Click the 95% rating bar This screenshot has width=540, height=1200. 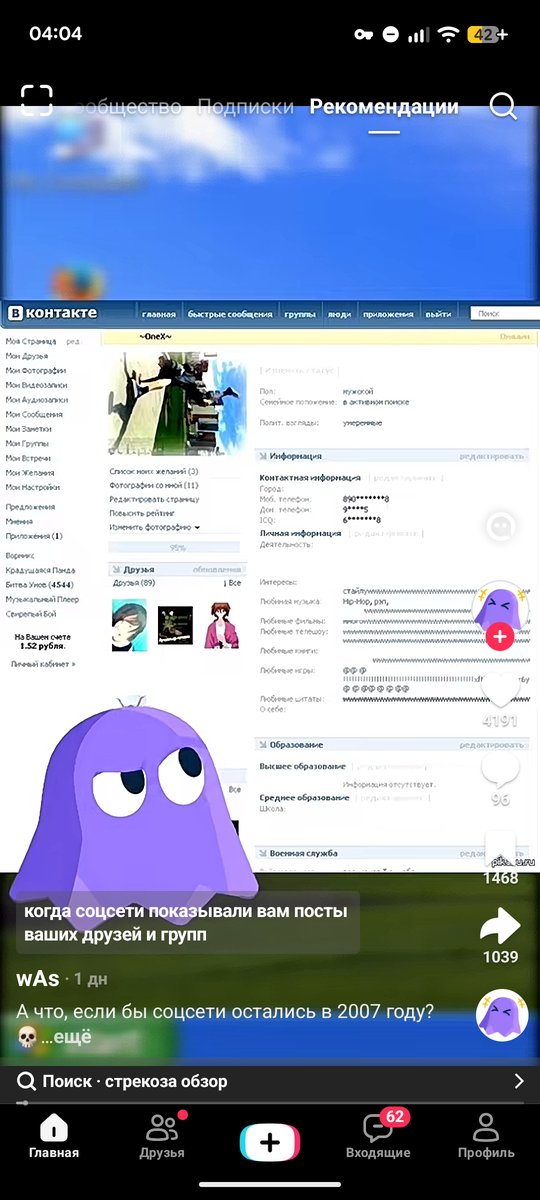tap(174, 548)
